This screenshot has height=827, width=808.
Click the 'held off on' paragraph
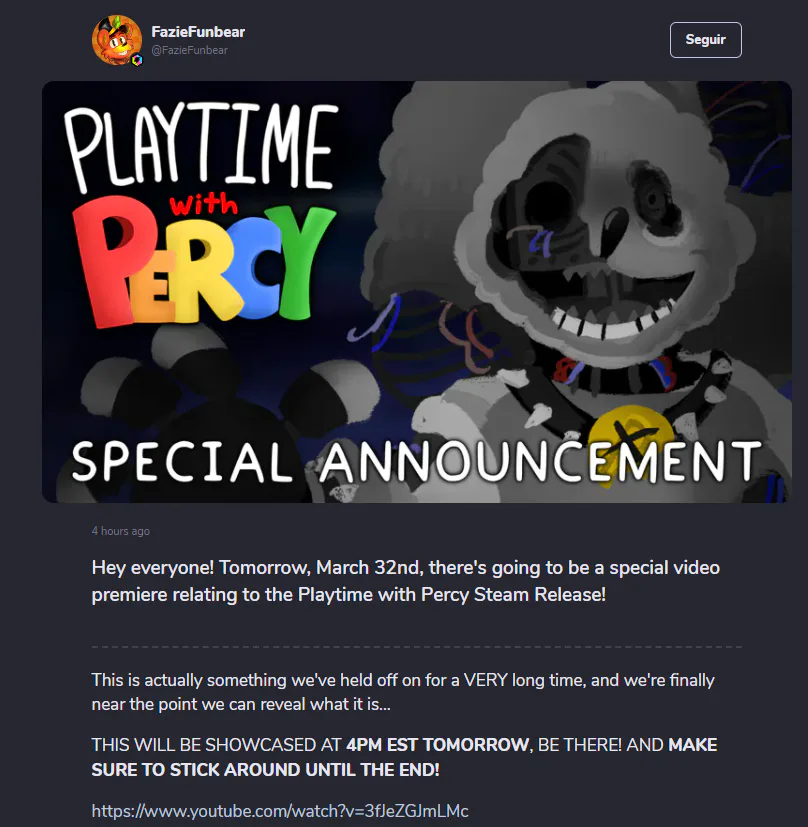click(x=403, y=692)
